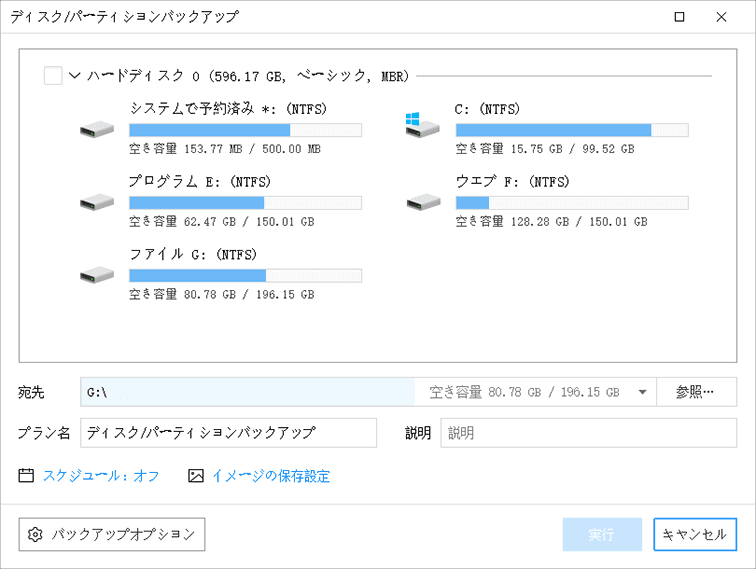
Task: Click the プラン名 text field
Action: (x=227, y=433)
